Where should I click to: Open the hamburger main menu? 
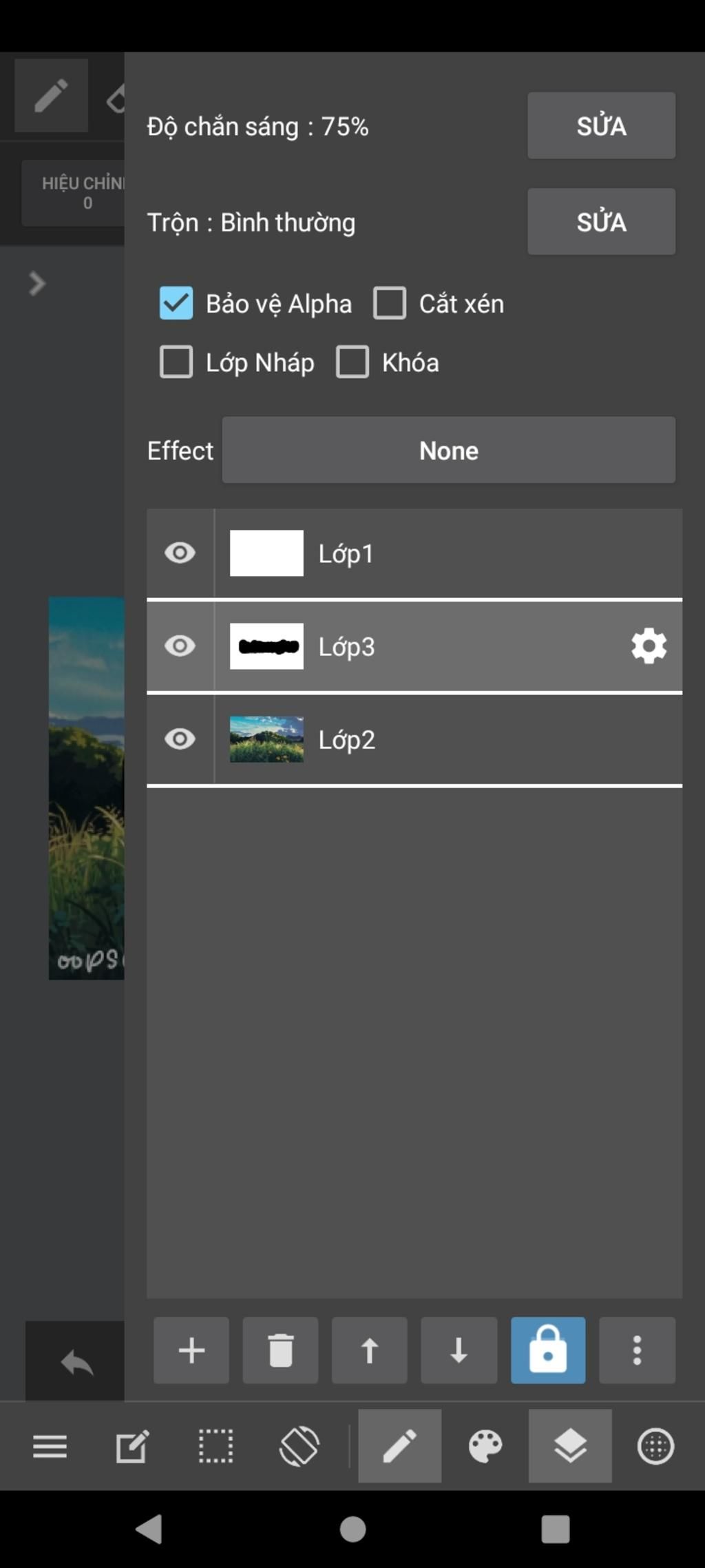tap(50, 1445)
